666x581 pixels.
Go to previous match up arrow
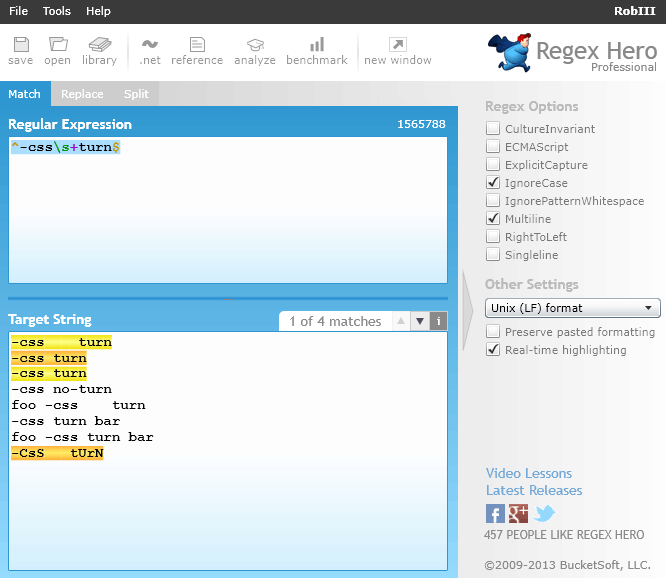click(x=401, y=321)
